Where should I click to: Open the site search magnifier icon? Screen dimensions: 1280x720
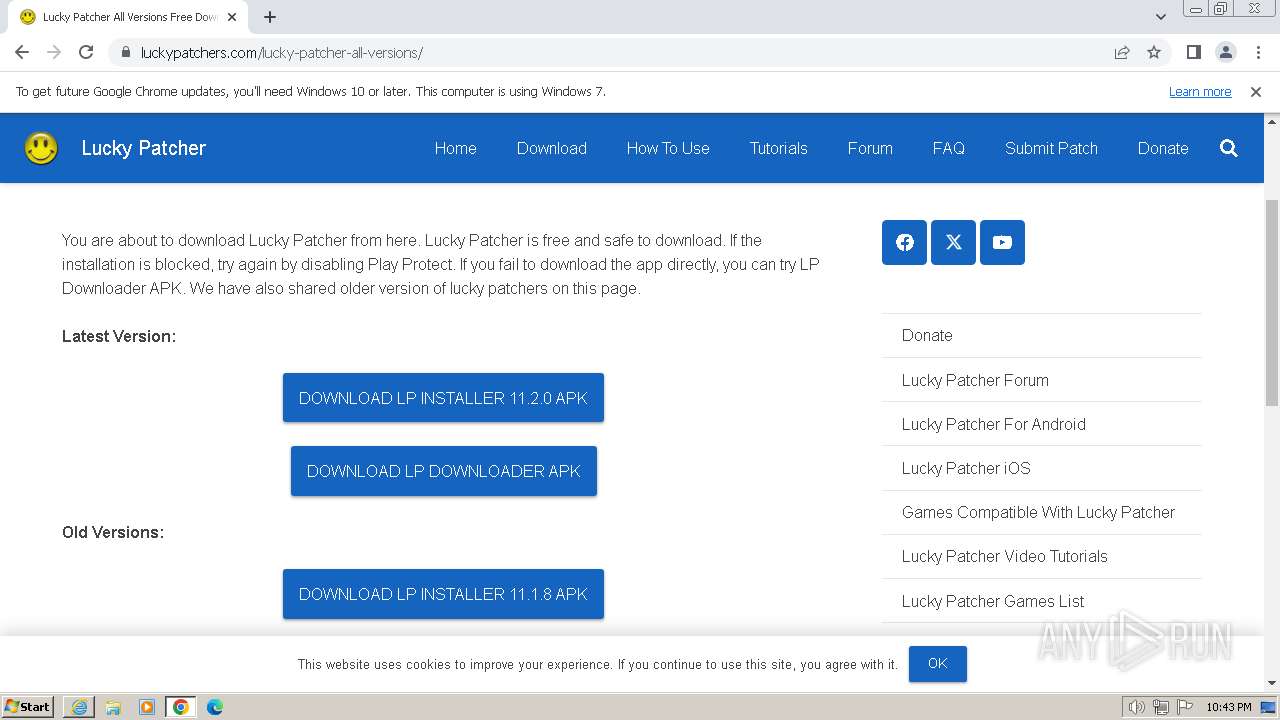click(1229, 148)
